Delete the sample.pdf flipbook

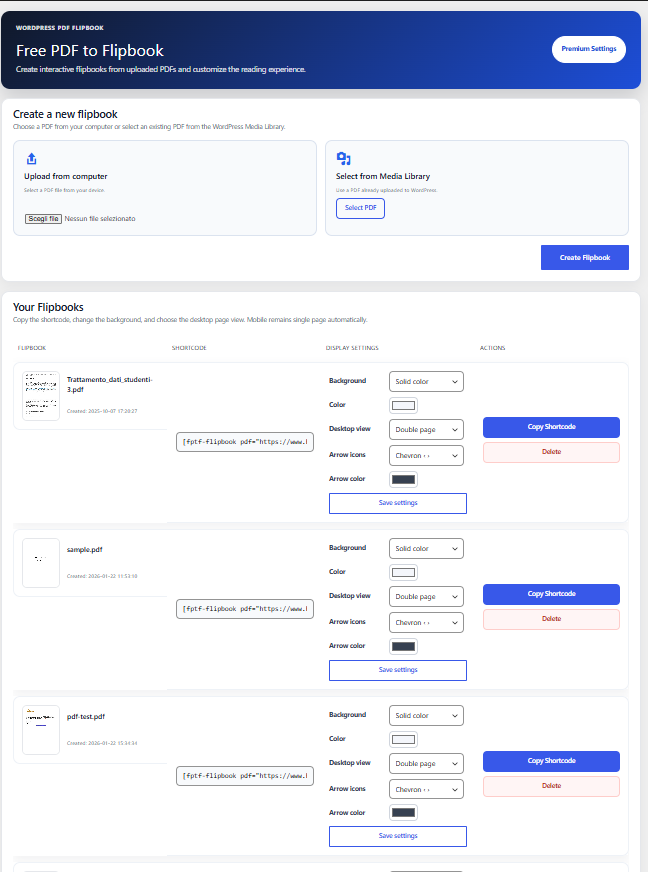coord(551,619)
